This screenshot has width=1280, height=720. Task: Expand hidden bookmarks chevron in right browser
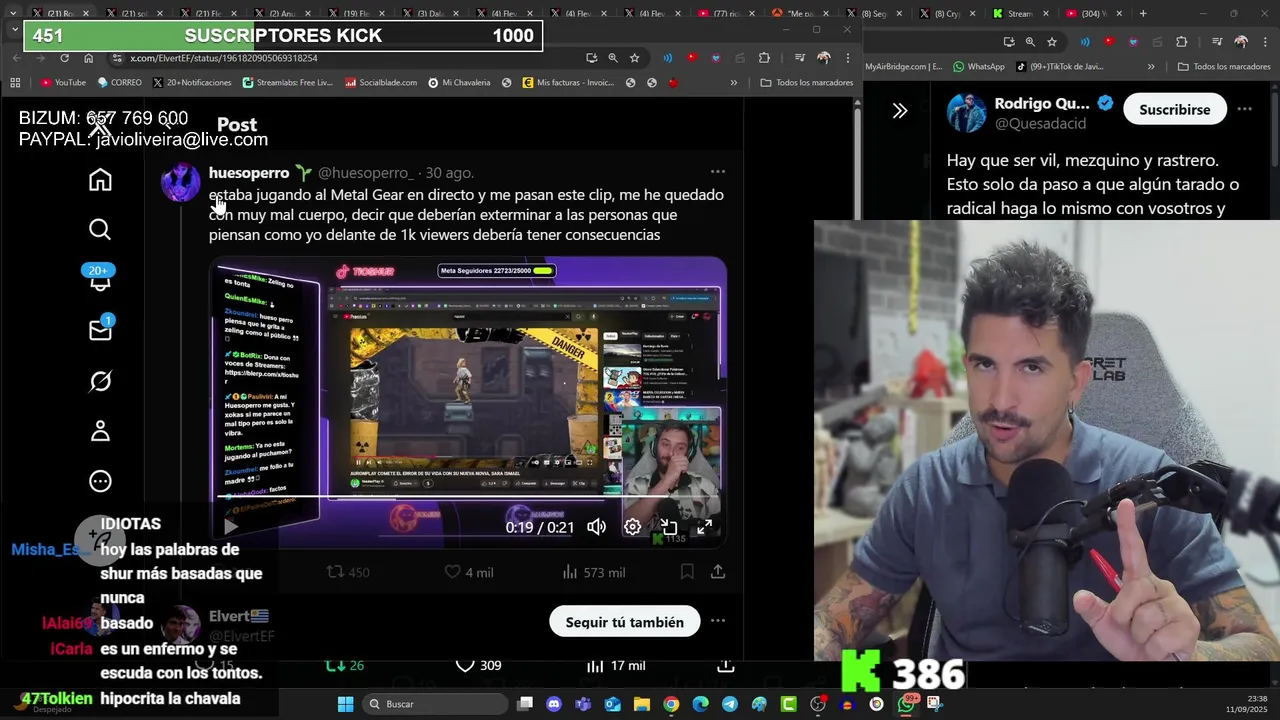click(1151, 66)
